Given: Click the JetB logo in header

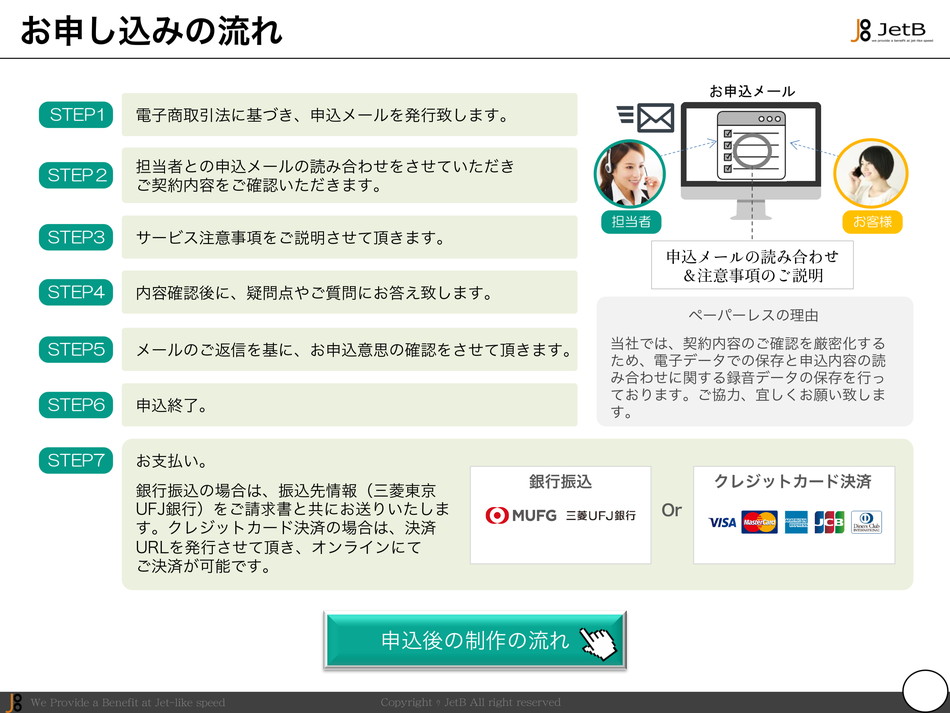Looking at the screenshot, I should pos(891,30).
